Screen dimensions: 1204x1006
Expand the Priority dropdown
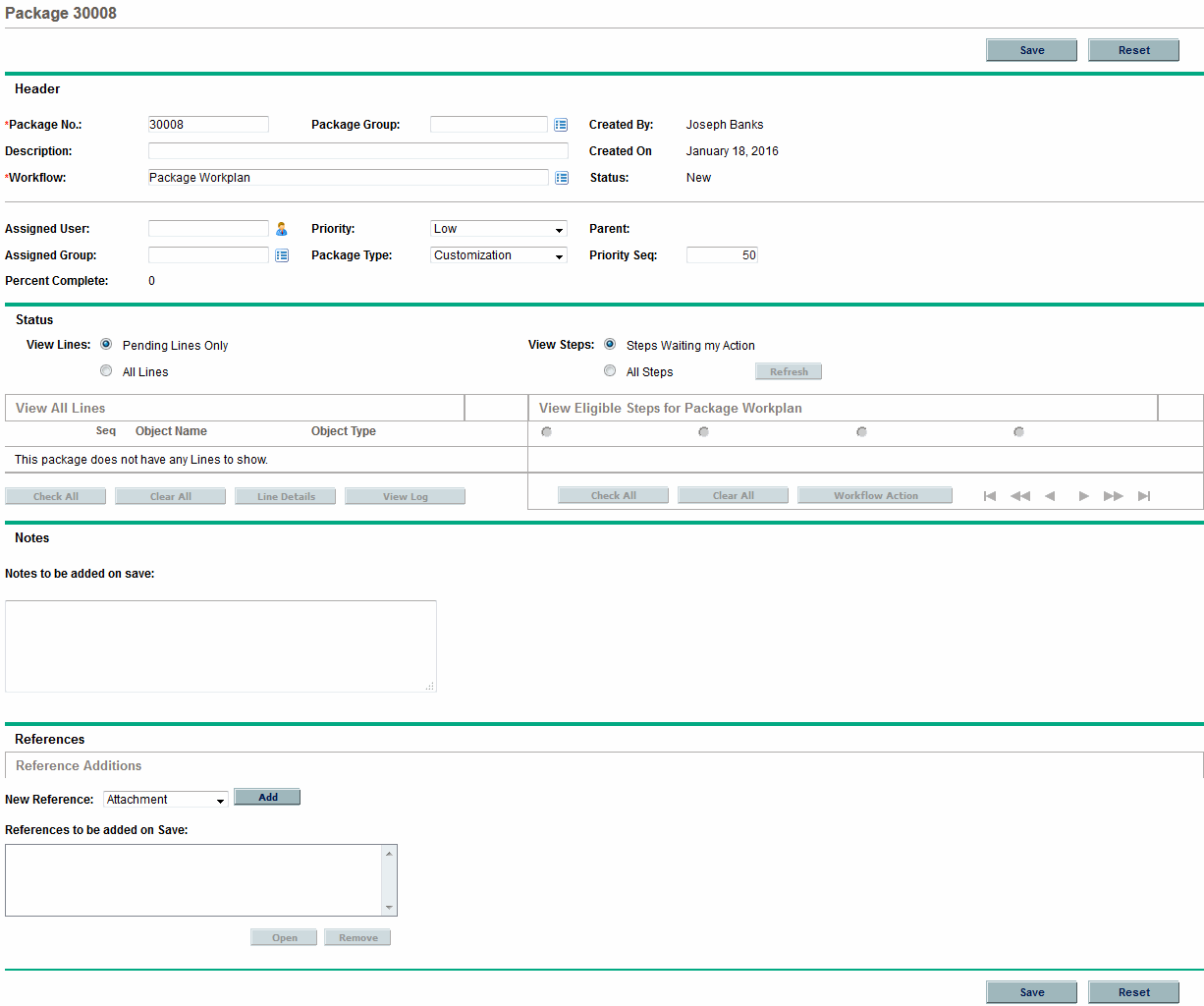pos(499,229)
